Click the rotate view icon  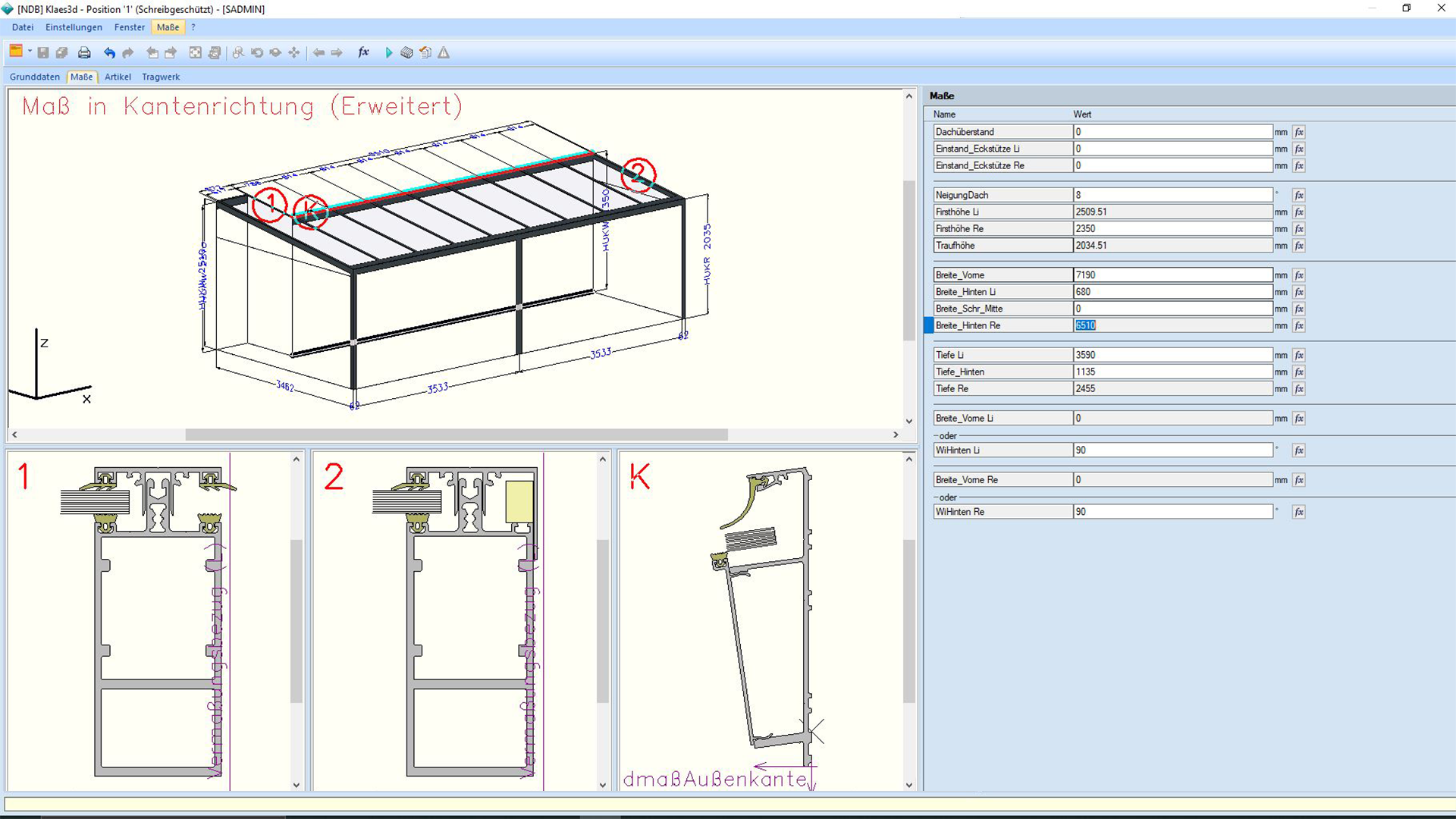[x=257, y=52]
